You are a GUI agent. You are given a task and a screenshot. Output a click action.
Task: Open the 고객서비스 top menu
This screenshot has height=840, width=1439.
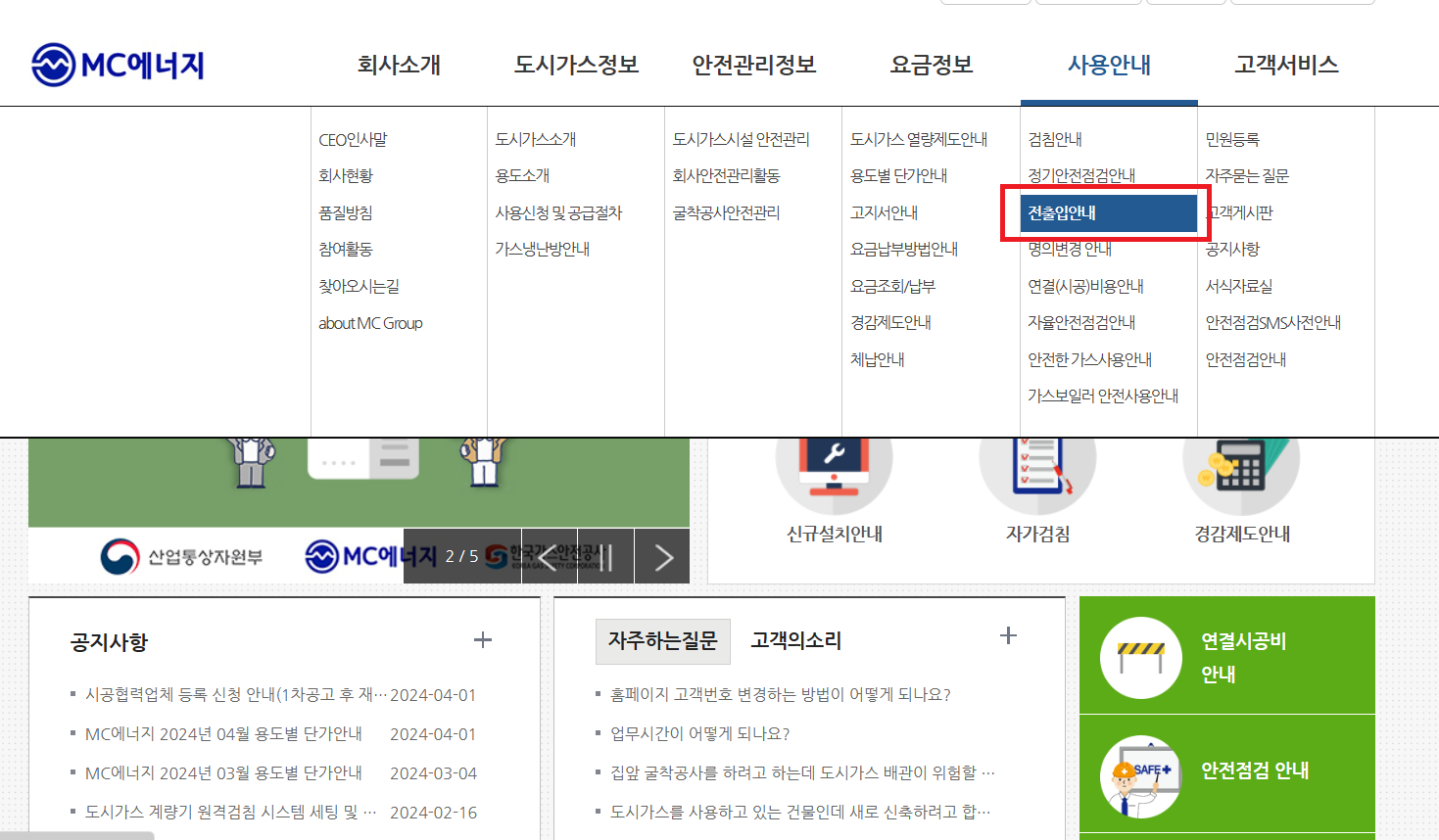coord(1286,65)
